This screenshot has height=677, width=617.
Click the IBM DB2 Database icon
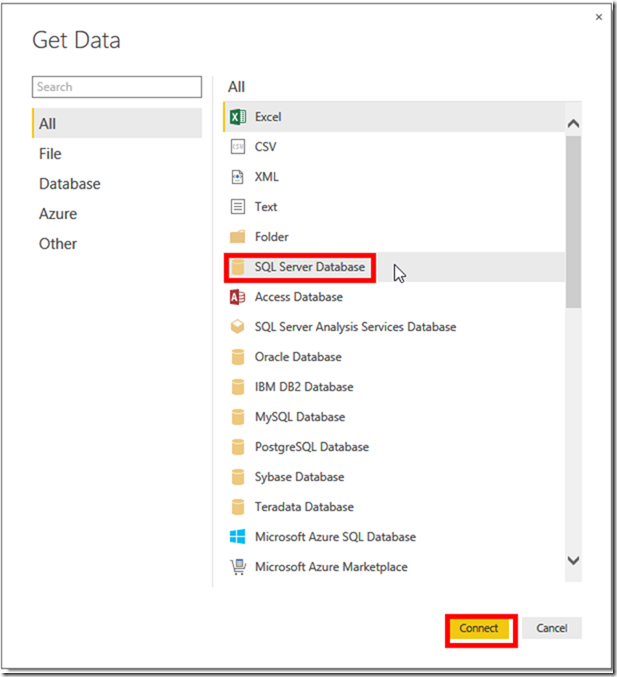pos(237,387)
